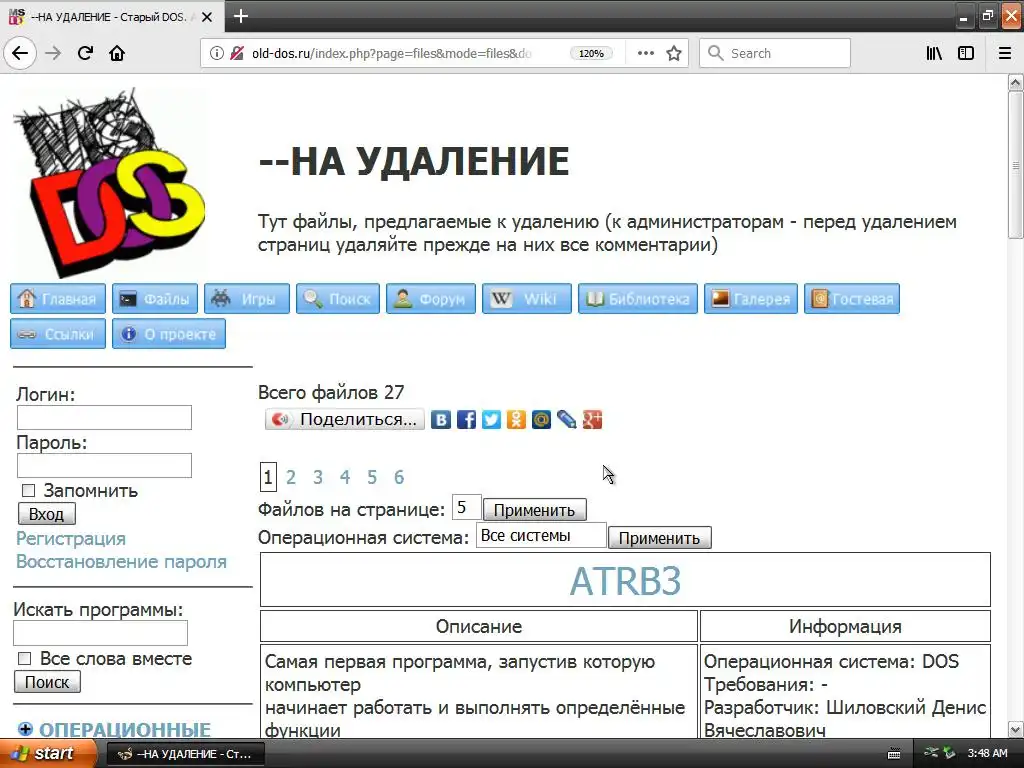This screenshot has height=768, width=1024.
Task: Click the browser forward arrow
Action: click(53, 53)
